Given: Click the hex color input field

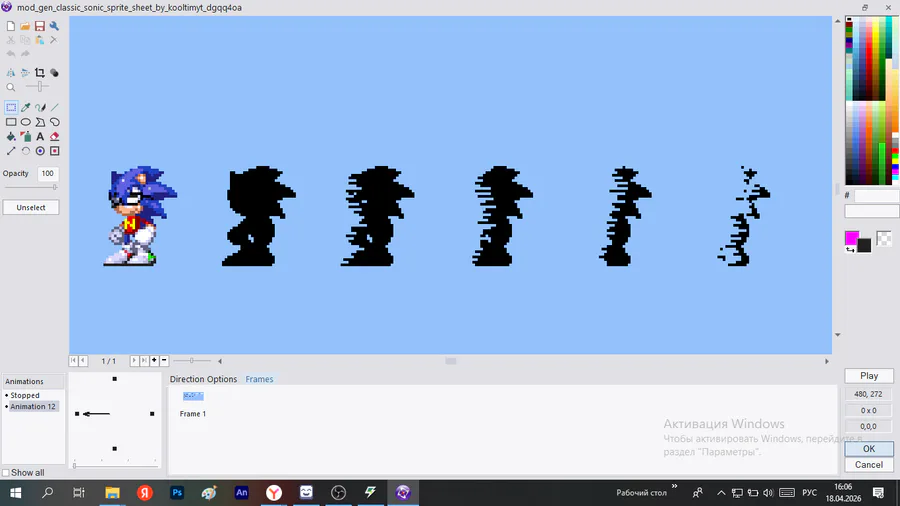Looking at the screenshot, I should pyautogui.click(x=876, y=196).
